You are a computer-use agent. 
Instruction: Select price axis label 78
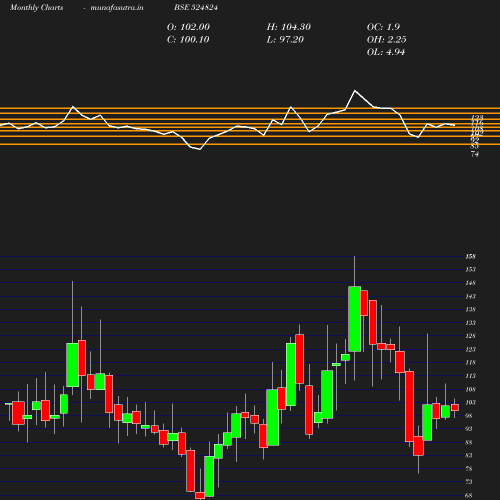coord(469,469)
